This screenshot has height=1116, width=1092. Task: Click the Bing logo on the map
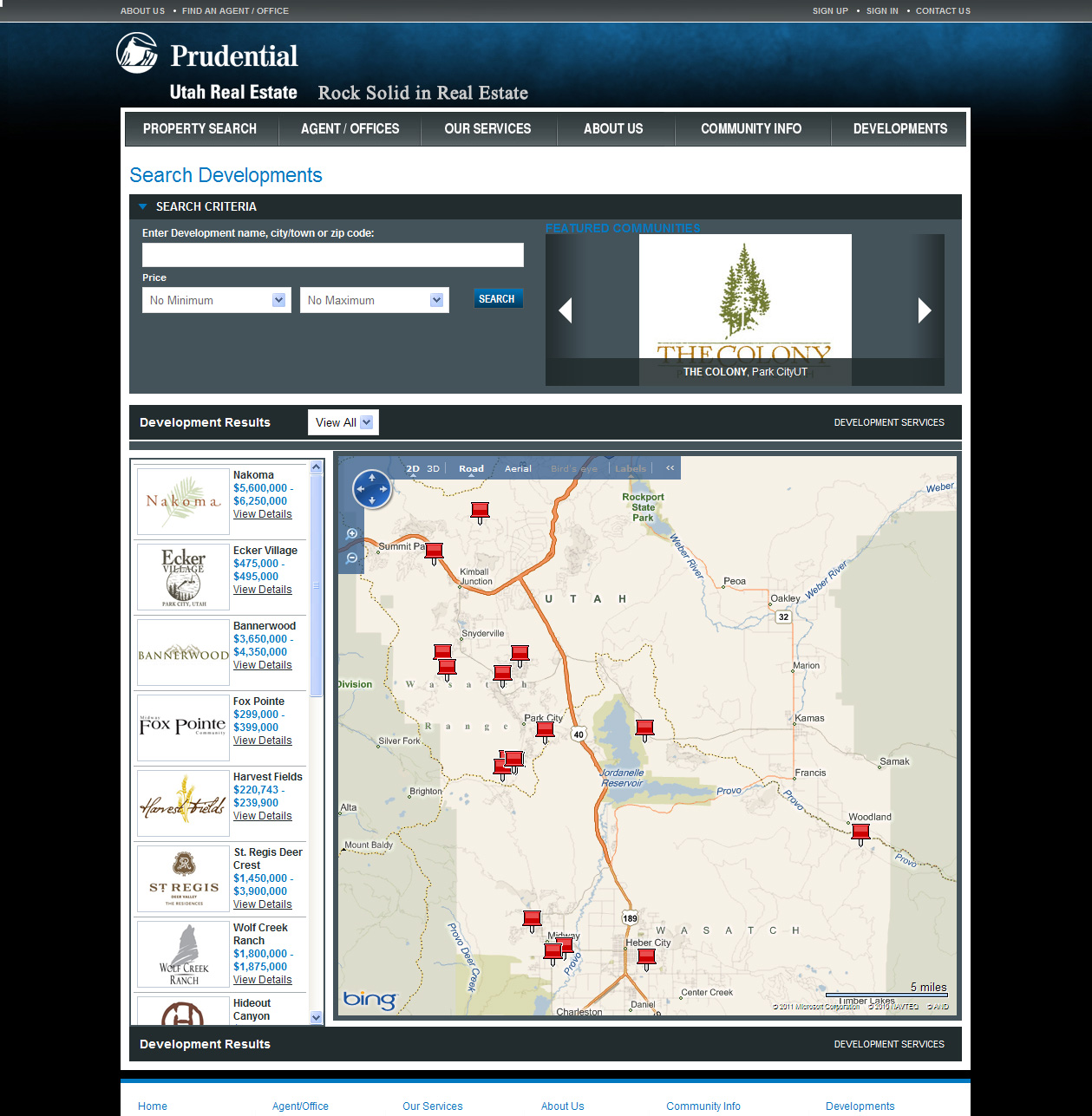tap(370, 1000)
